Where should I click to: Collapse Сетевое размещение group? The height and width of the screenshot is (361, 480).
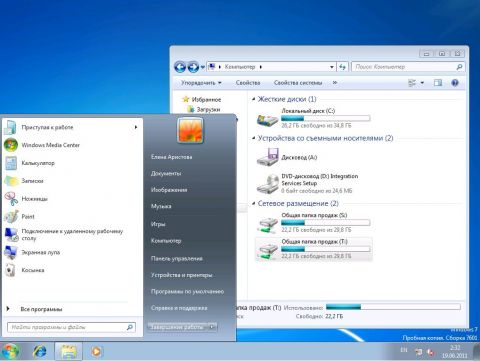pyautogui.click(x=253, y=203)
